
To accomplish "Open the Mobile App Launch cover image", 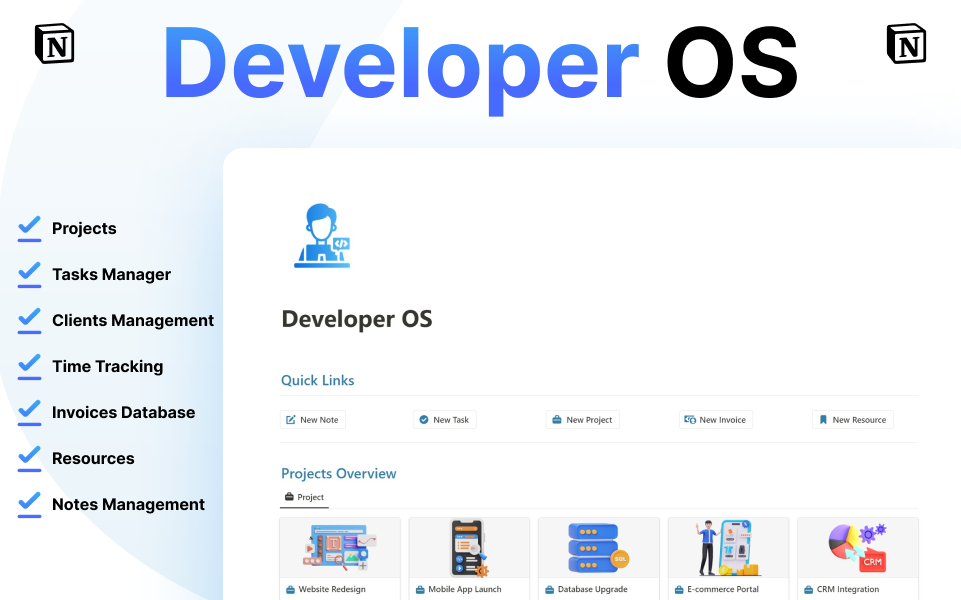I will [469, 547].
